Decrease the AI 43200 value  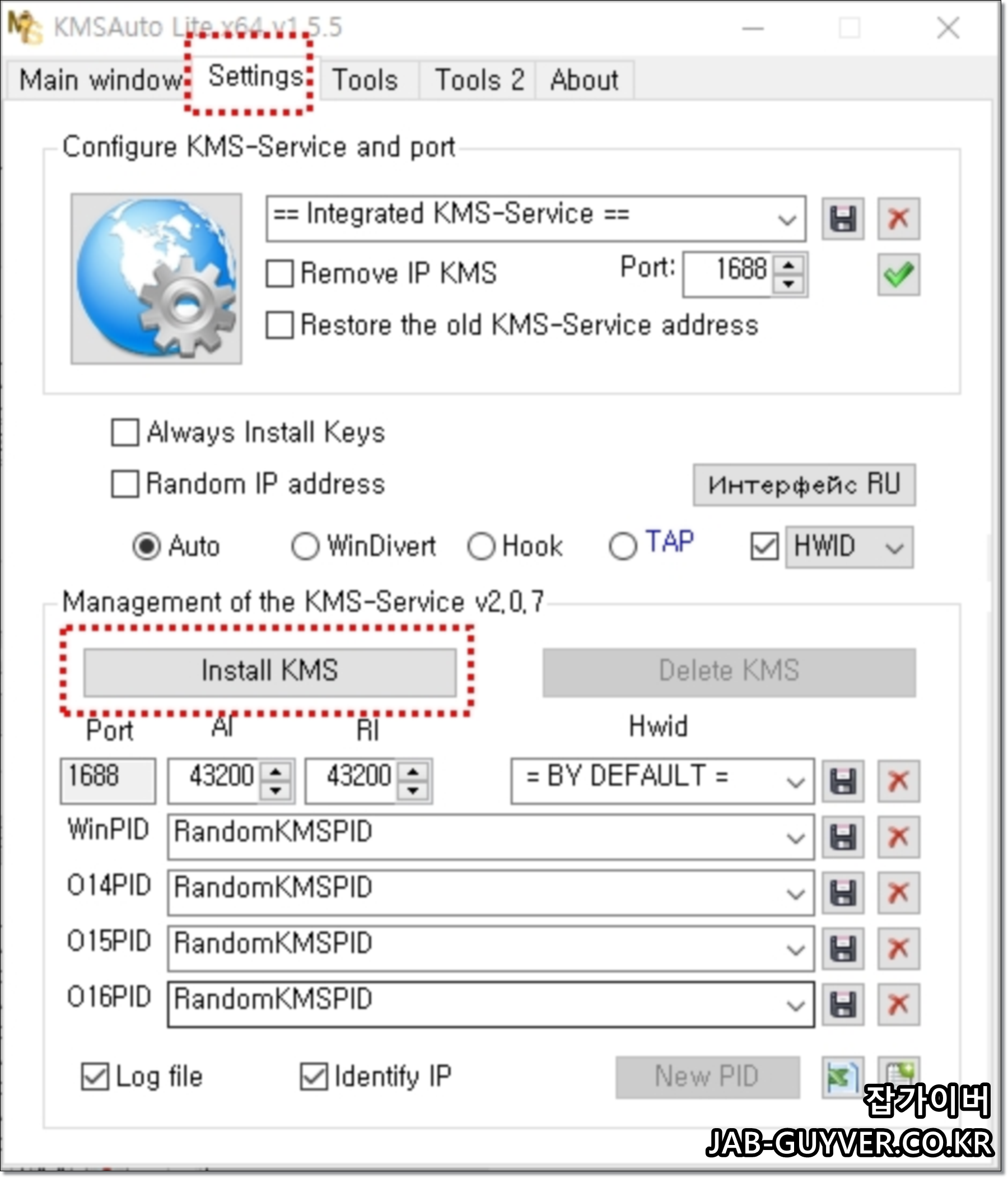pos(276,791)
